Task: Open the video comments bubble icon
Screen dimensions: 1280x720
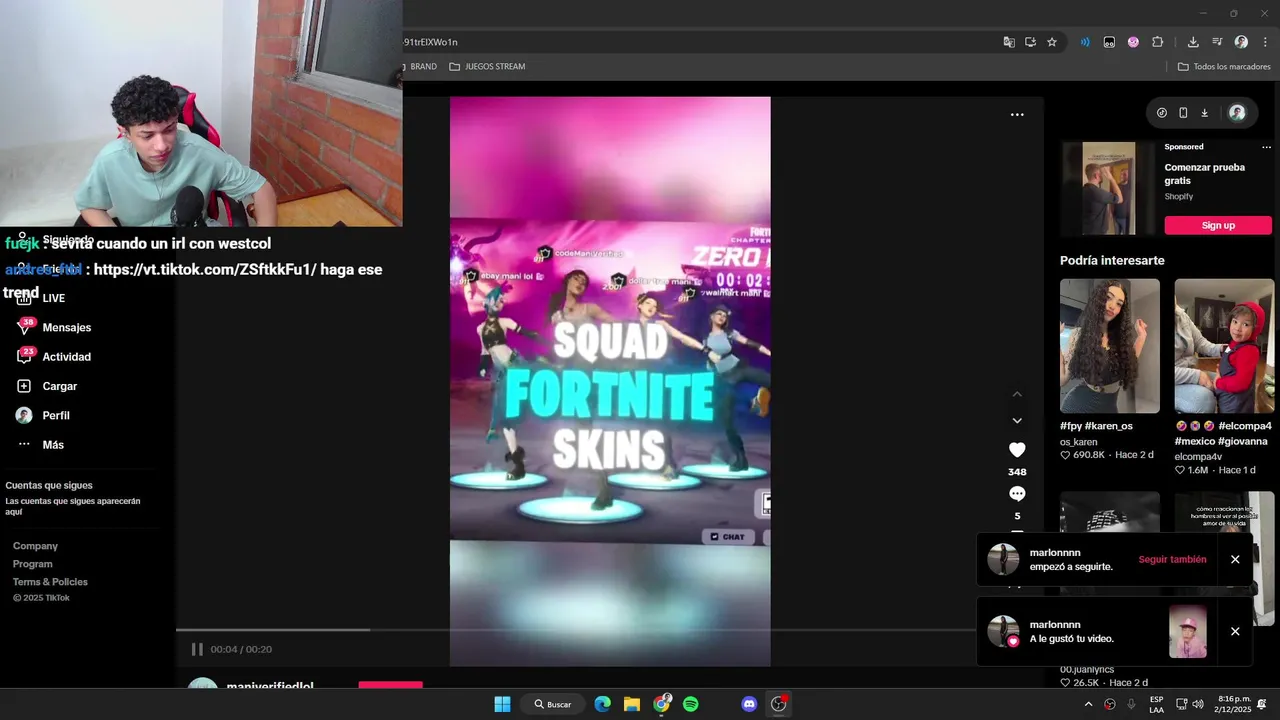Action: click(1017, 494)
